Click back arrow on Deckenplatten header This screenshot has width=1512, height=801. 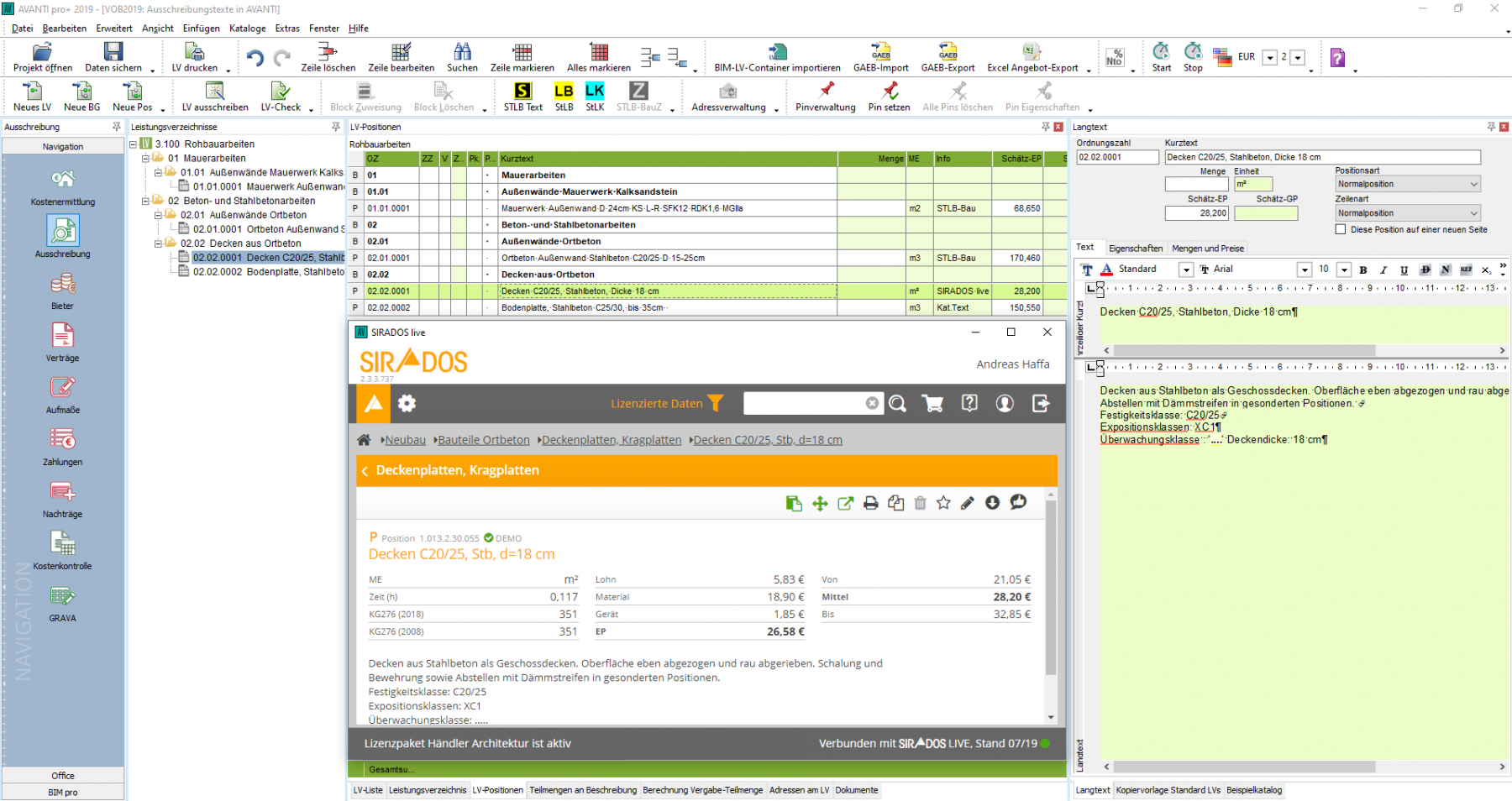pos(365,471)
